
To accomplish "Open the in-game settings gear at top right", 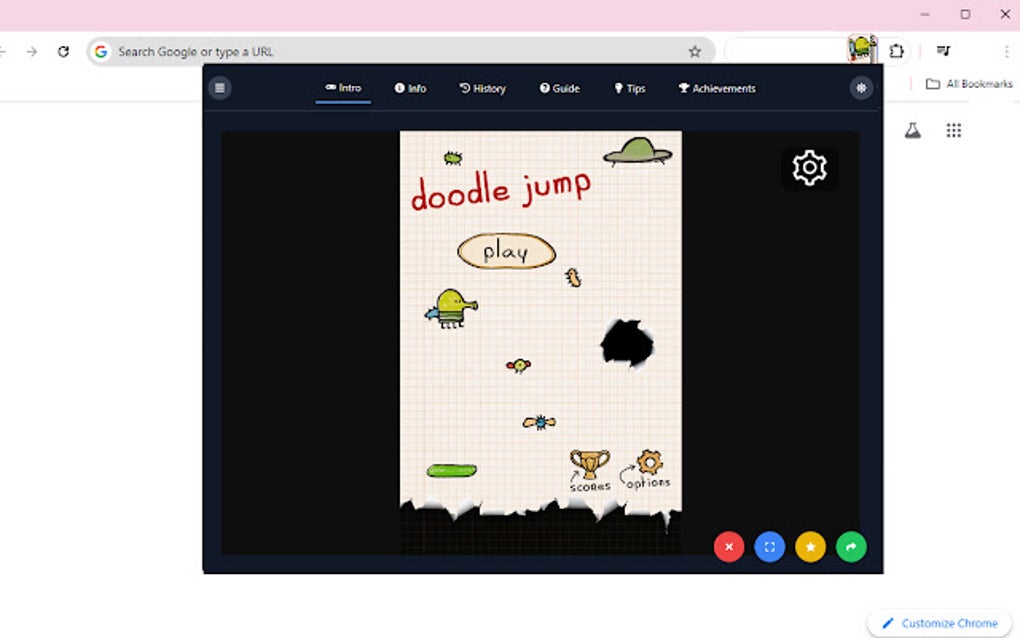I will point(808,167).
